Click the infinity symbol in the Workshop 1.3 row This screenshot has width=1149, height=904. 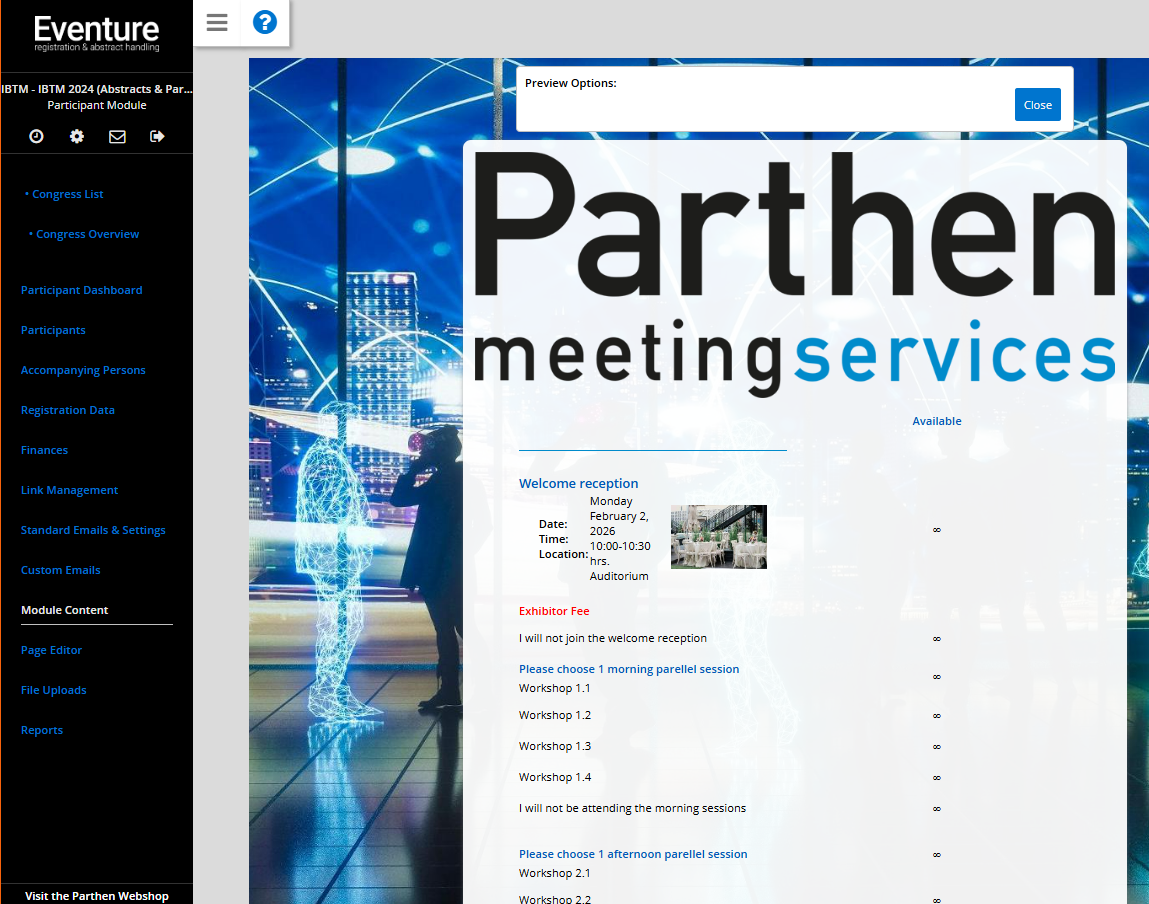936,746
